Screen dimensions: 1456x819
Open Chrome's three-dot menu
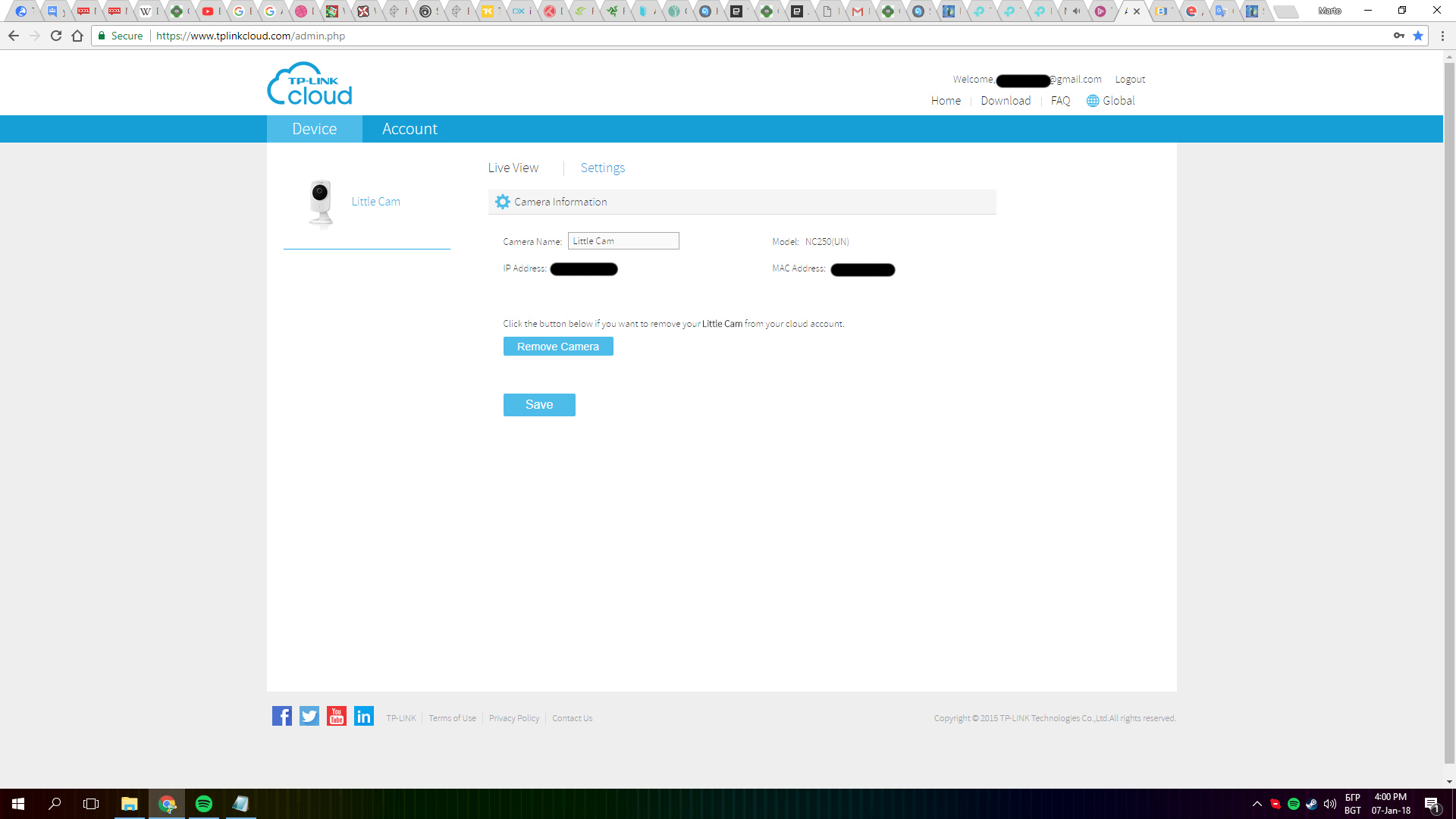point(1442,36)
